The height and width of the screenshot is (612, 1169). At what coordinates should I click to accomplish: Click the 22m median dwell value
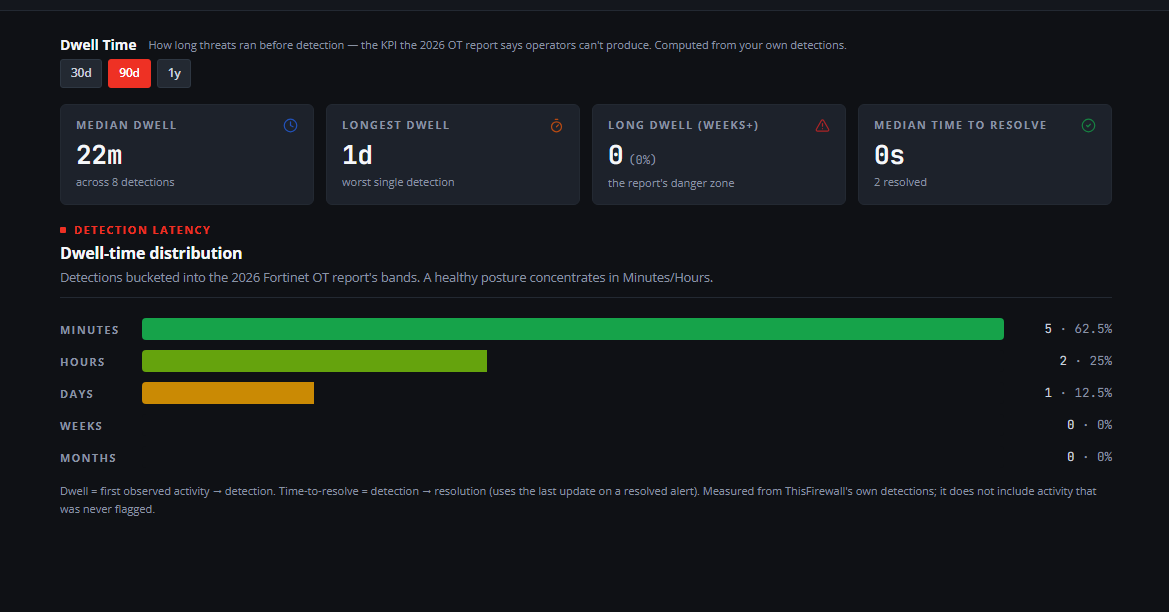pos(99,155)
